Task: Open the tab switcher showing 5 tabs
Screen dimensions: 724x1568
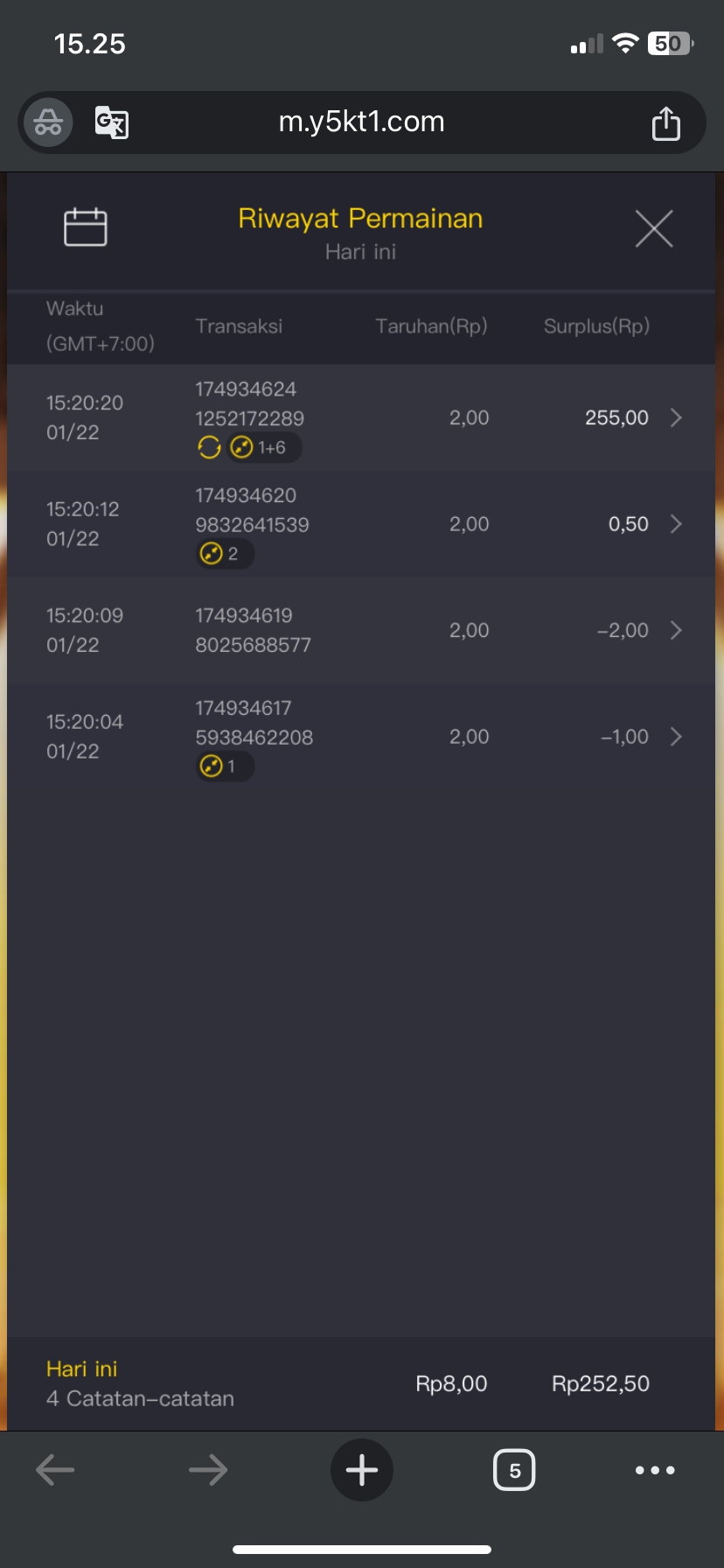Action: (x=514, y=1470)
